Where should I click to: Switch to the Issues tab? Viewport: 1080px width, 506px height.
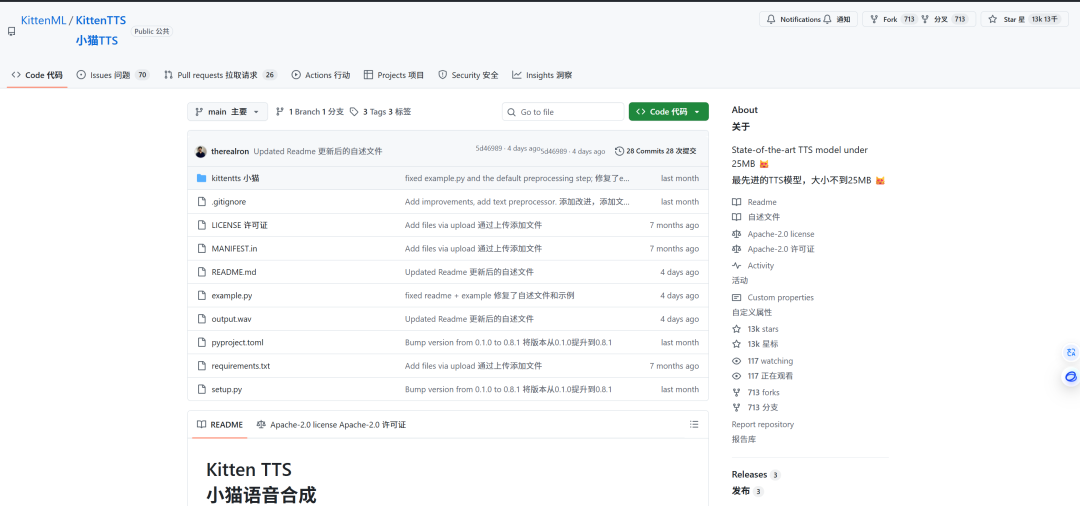pyautogui.click(x=112, y=75)
